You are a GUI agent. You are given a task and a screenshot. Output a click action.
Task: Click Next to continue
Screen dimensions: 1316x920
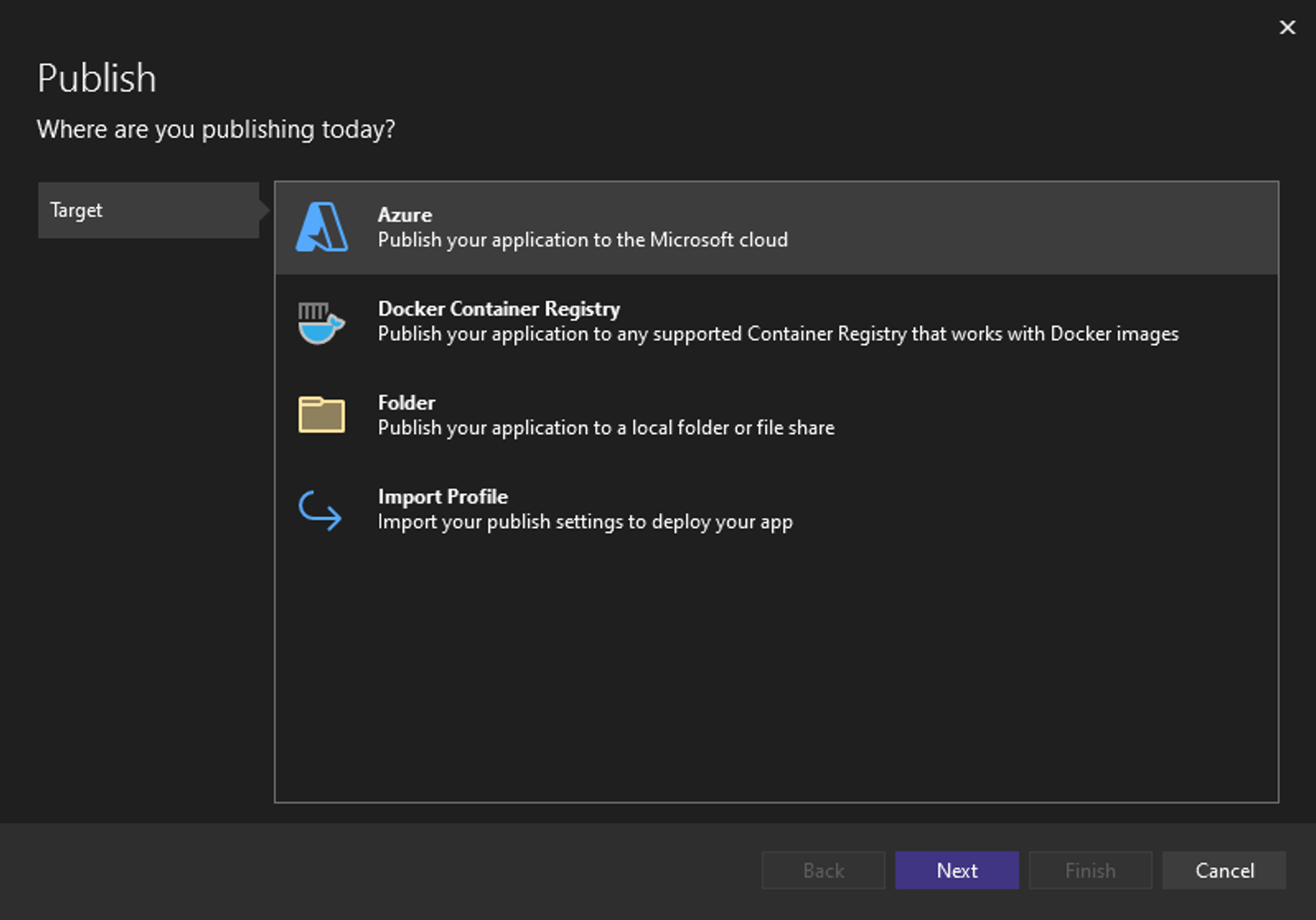(x=957, y=871)
